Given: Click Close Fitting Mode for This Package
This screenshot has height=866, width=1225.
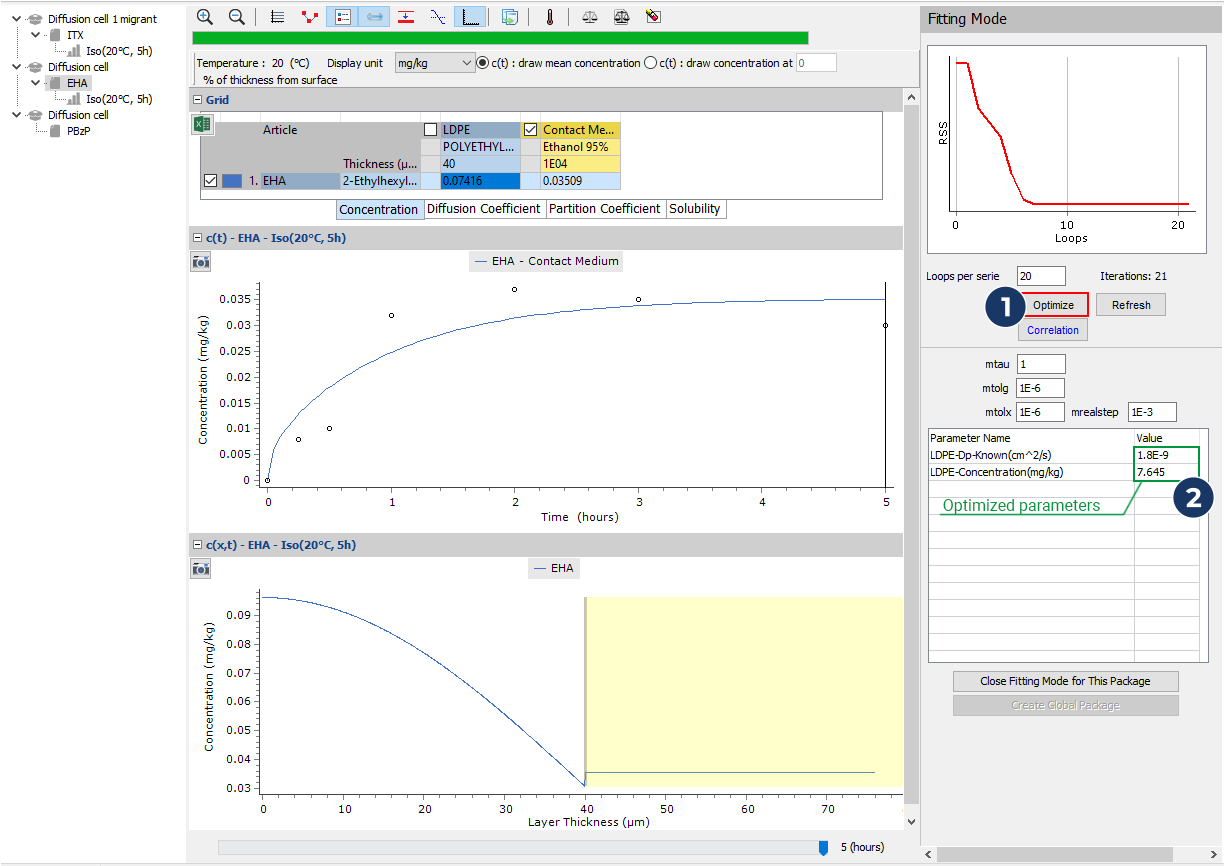Looking at the screenshot, I should (1065, 681).
